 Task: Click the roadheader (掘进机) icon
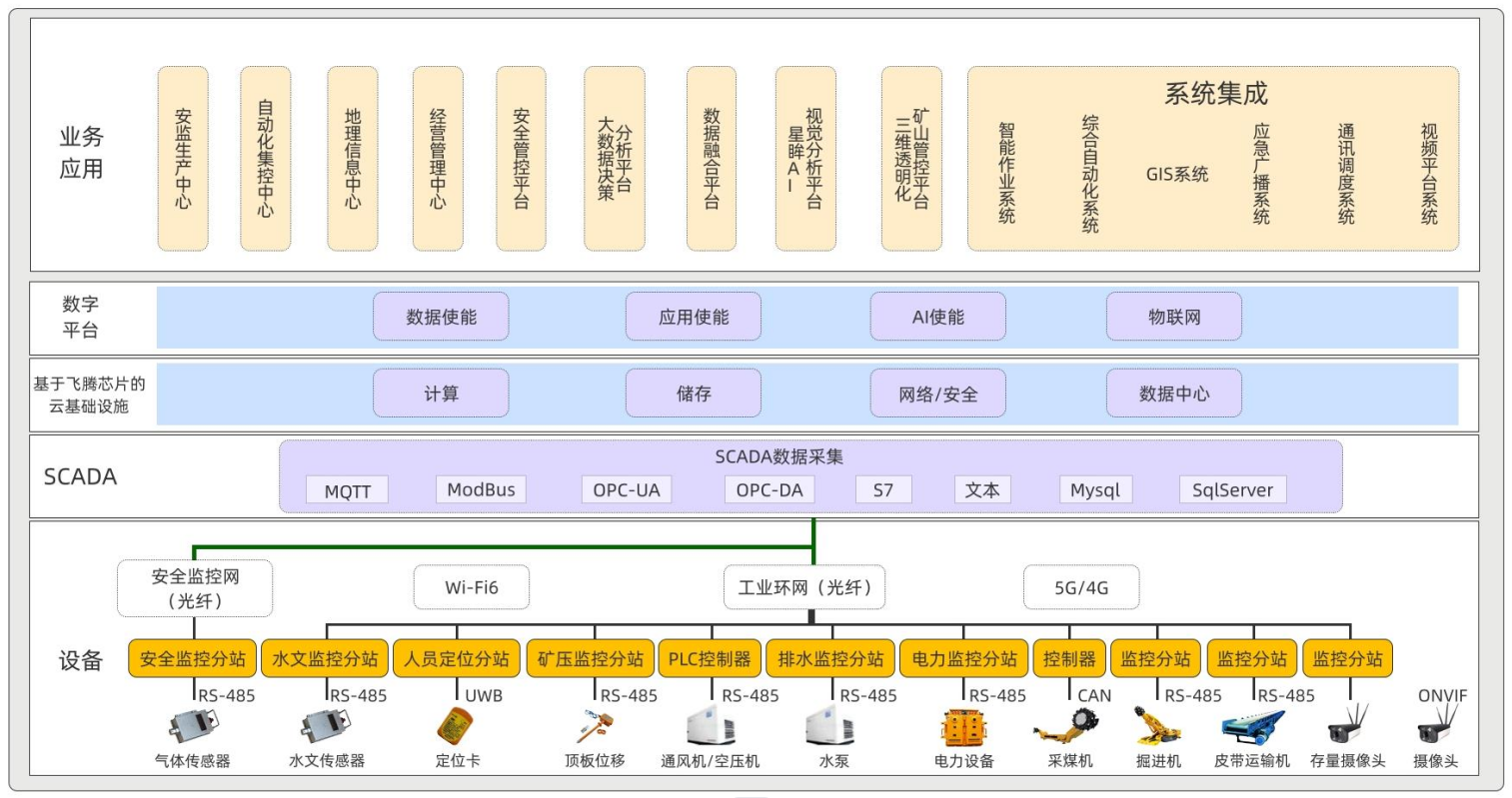(x=1157, y=726)
